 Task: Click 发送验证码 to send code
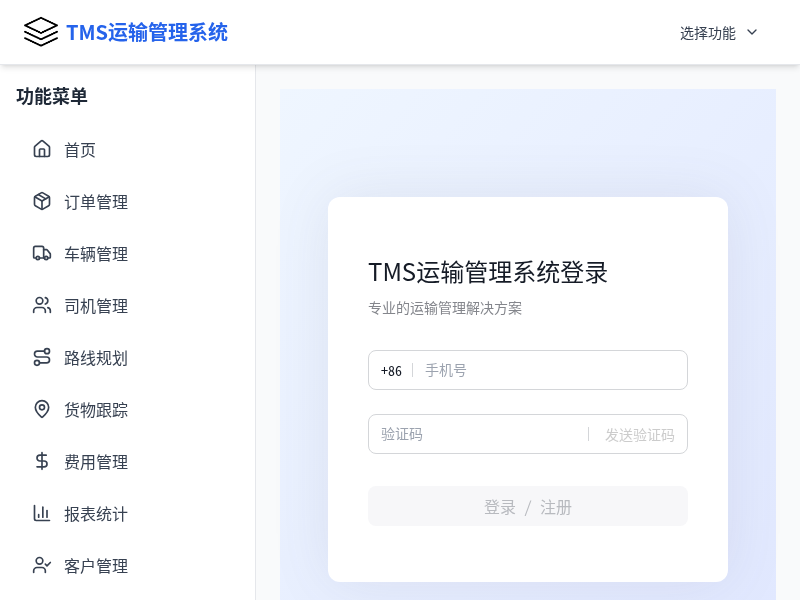click(640, 435)
